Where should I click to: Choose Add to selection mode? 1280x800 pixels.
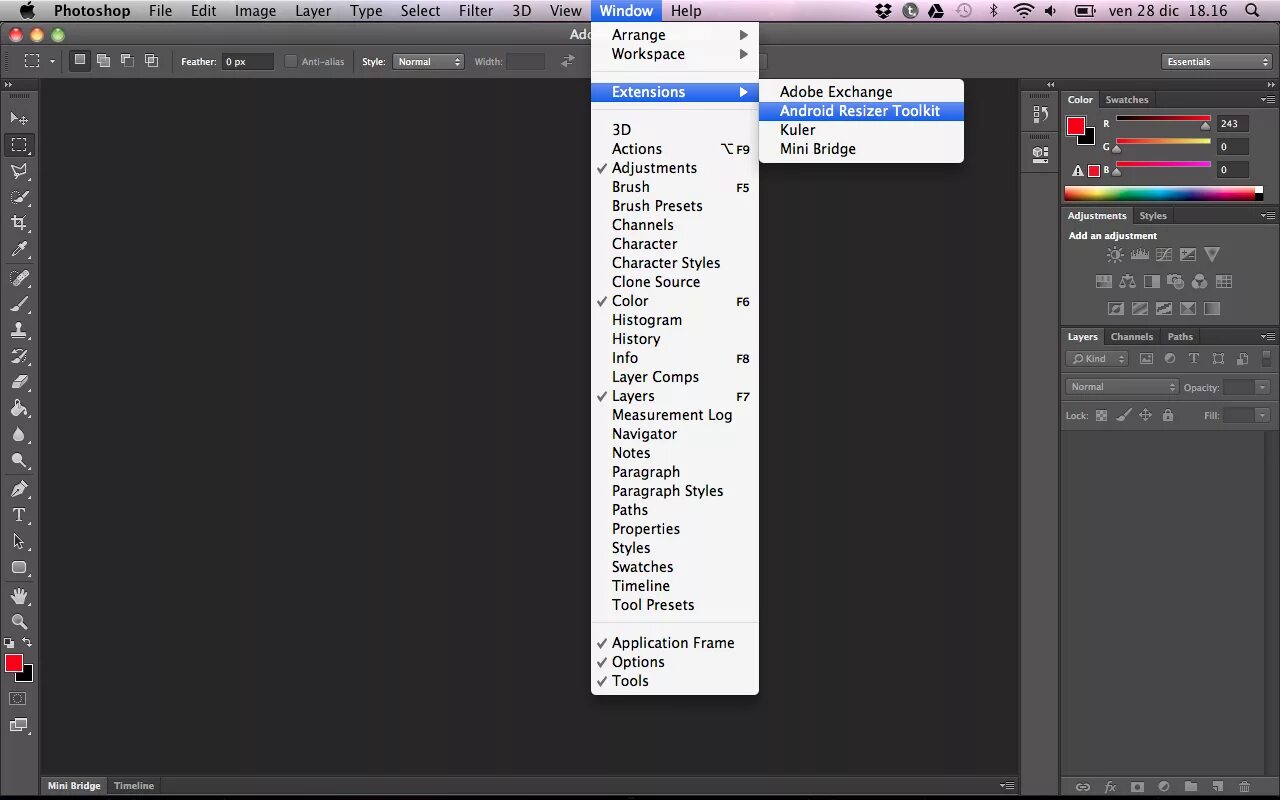click(104, 61)
